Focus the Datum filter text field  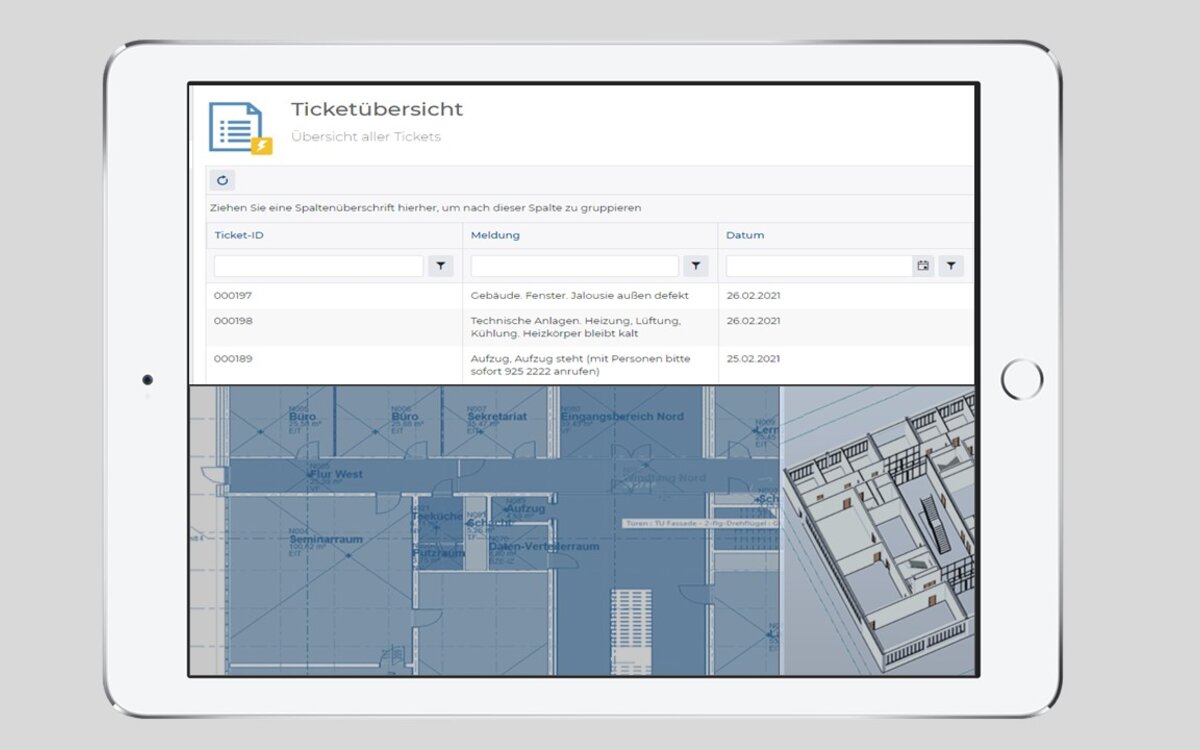point(819,266)
